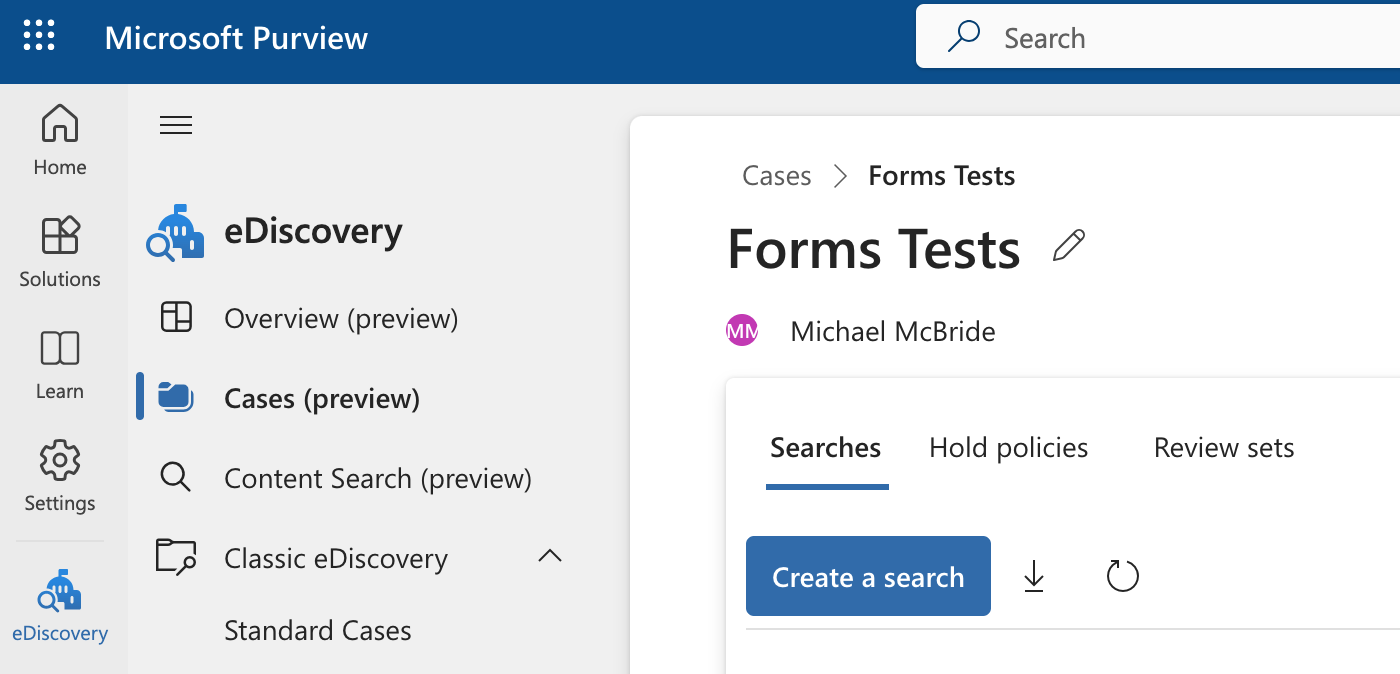Switch to the Review sets tab
Viewport: 1400px width, 674px height.
(1224, 448)
